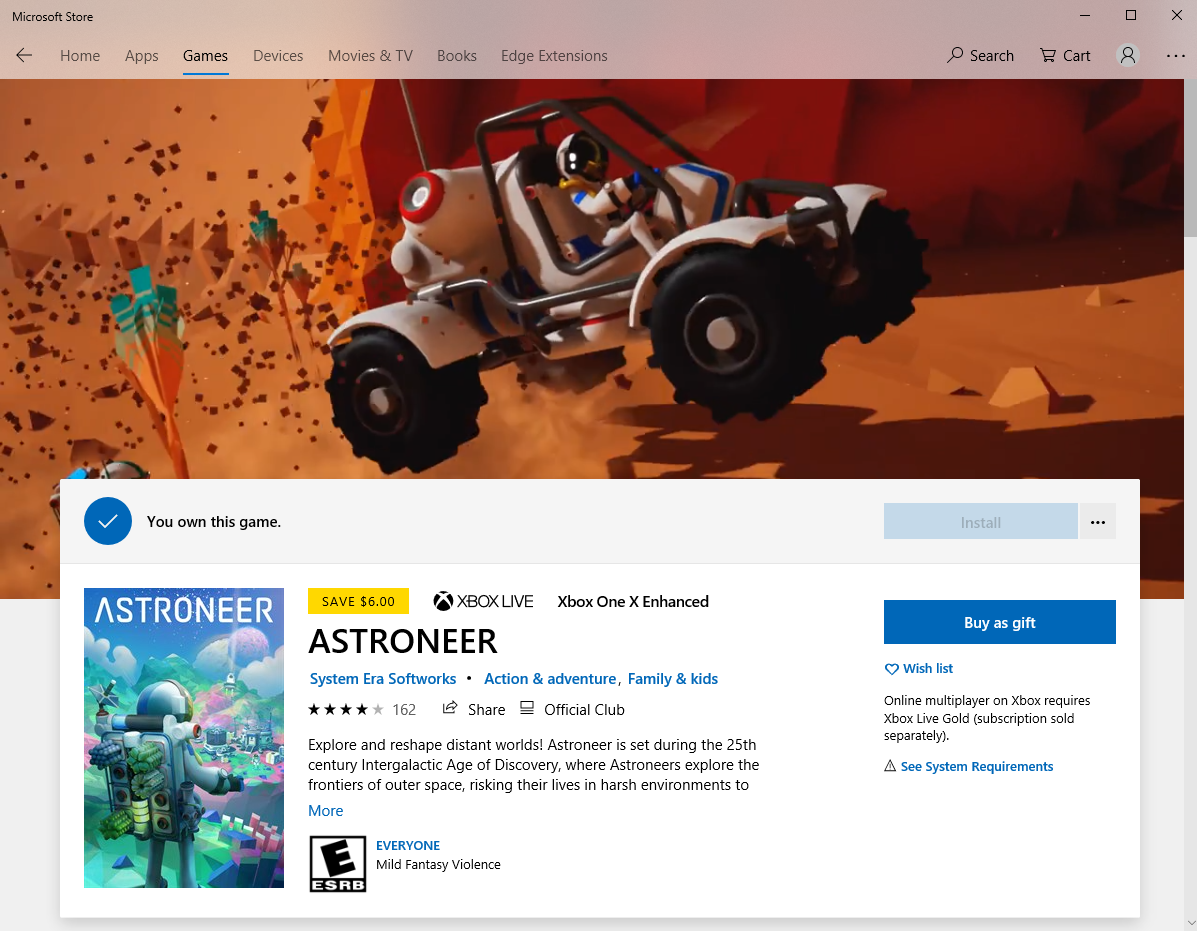Expand description with More link
Image resolution: width=1197 pixels, height=931 pixels.
pyautogui.click(x=325, y=810)
